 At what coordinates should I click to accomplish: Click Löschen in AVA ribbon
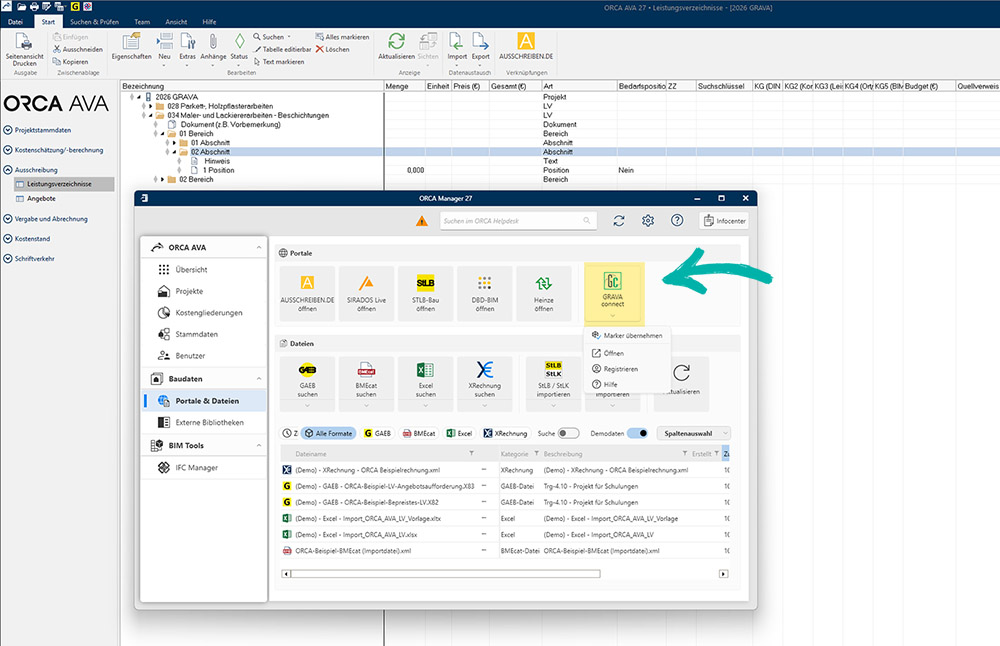pyautogui.click(x=332, y=49)
